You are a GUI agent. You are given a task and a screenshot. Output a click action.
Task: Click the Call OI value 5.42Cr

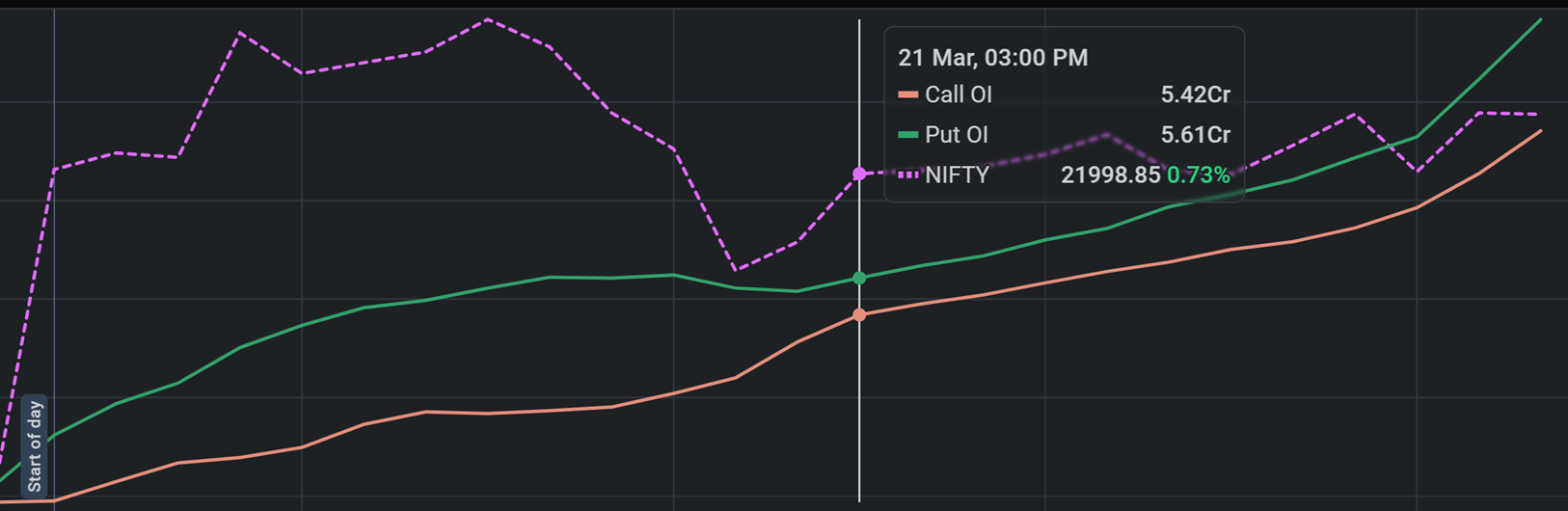pyautogui.click(x=1195, y=95)
